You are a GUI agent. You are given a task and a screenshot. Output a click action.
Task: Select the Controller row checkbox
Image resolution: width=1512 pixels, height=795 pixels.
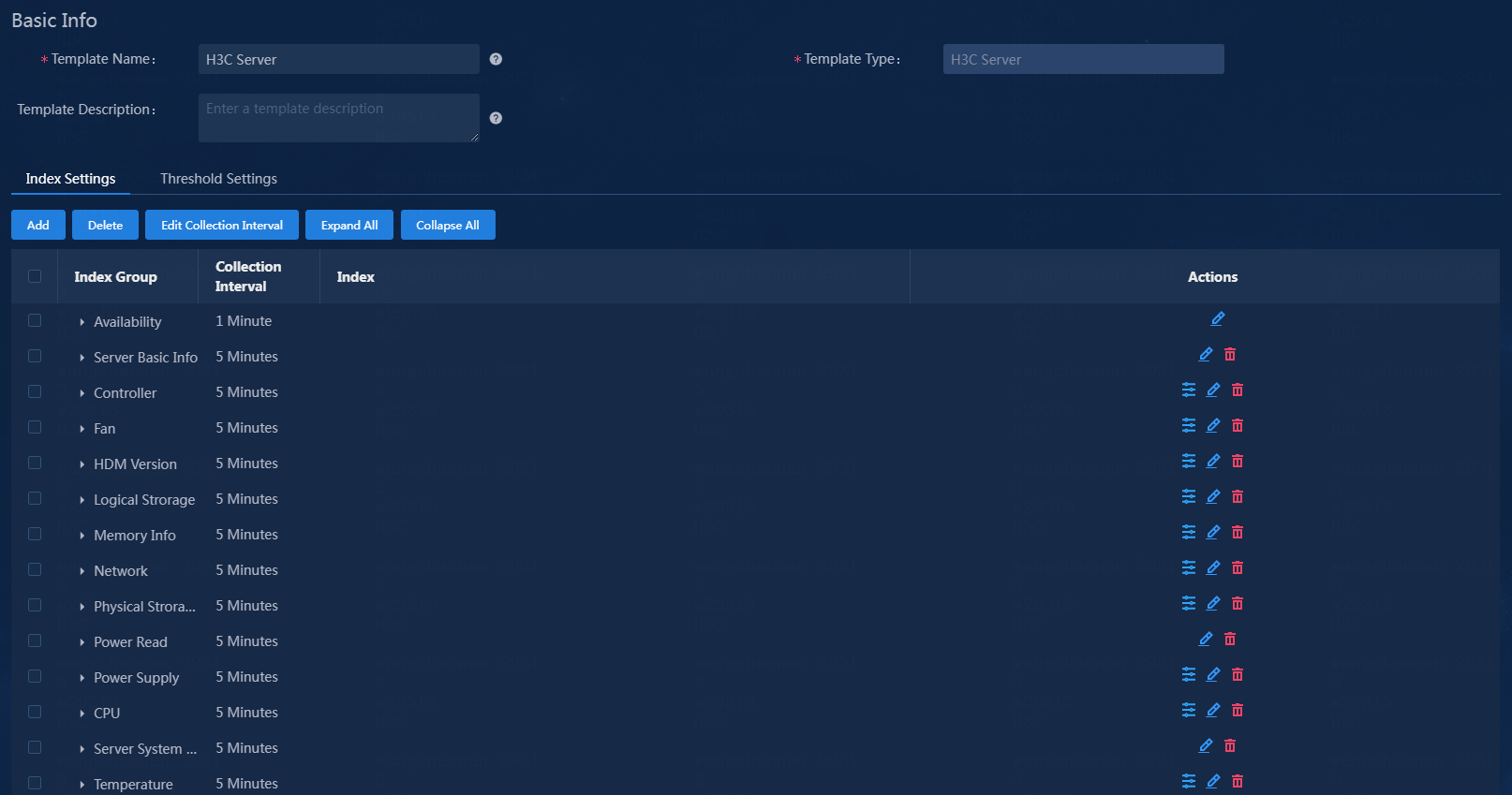[35, 391]
